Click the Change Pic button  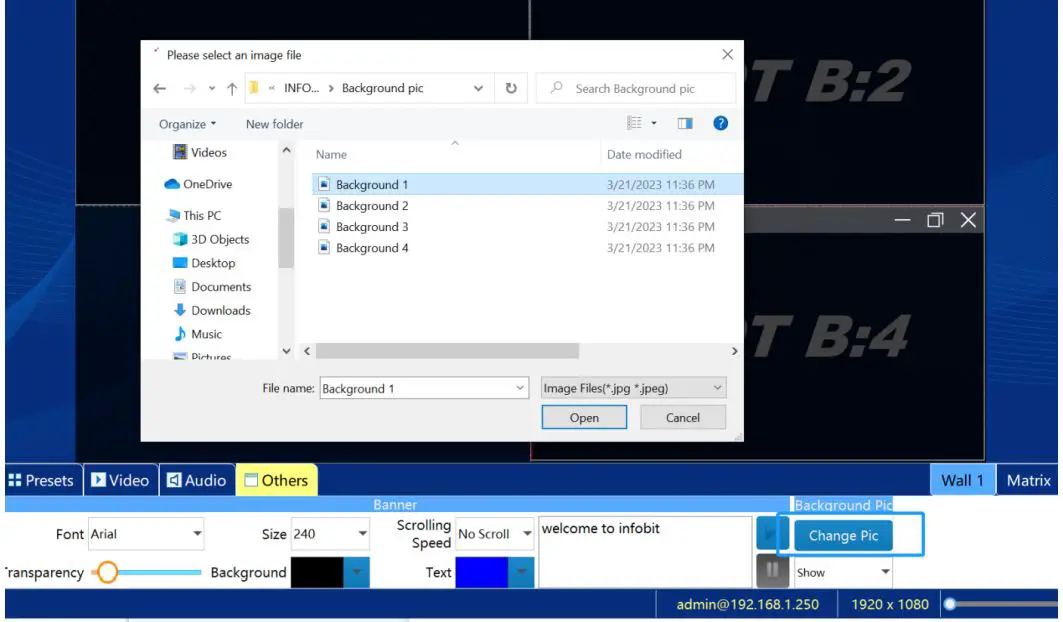pyautogui.click(x=843, y=535)
